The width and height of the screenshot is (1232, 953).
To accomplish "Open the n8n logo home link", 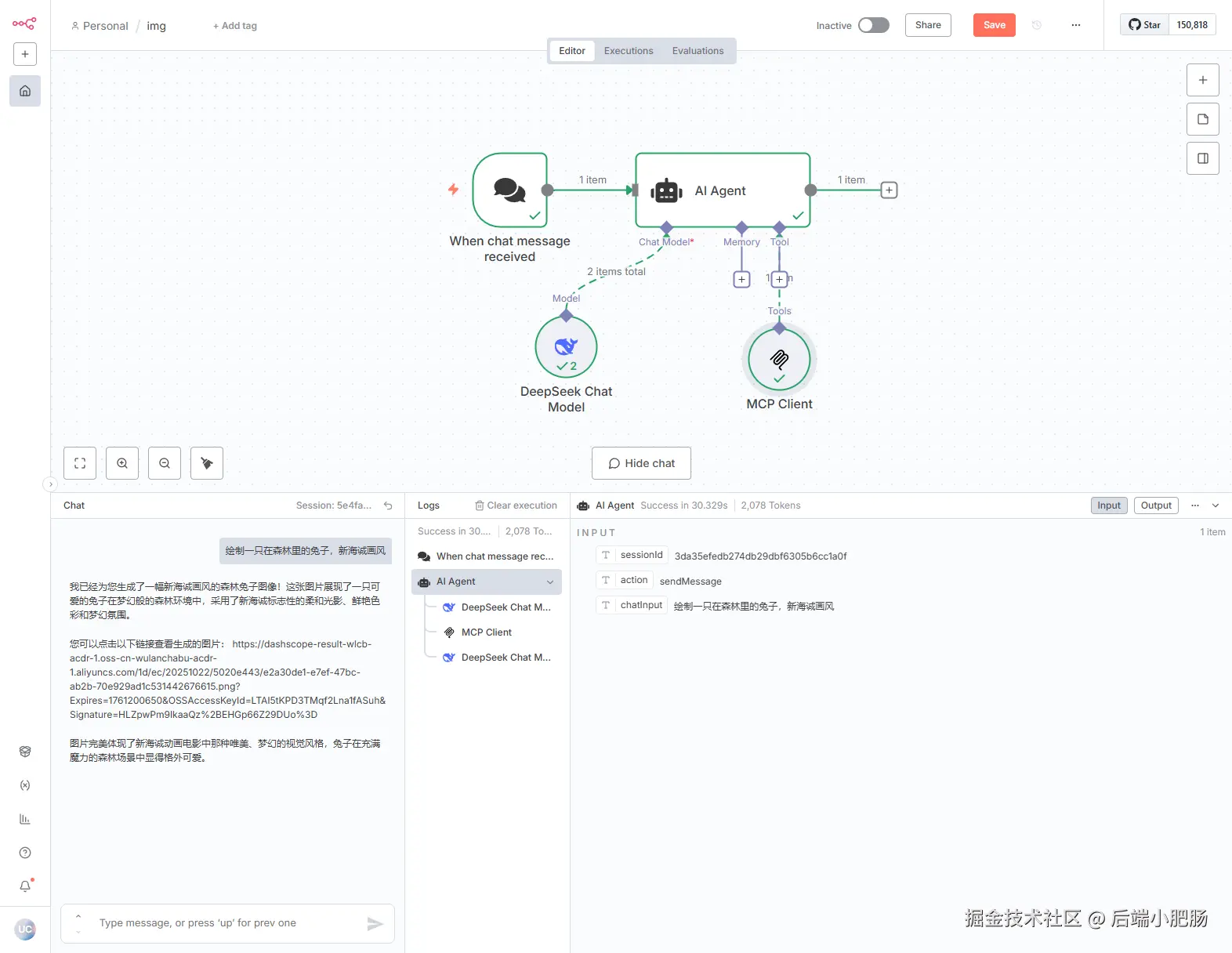I will click(x=24, y=24).
